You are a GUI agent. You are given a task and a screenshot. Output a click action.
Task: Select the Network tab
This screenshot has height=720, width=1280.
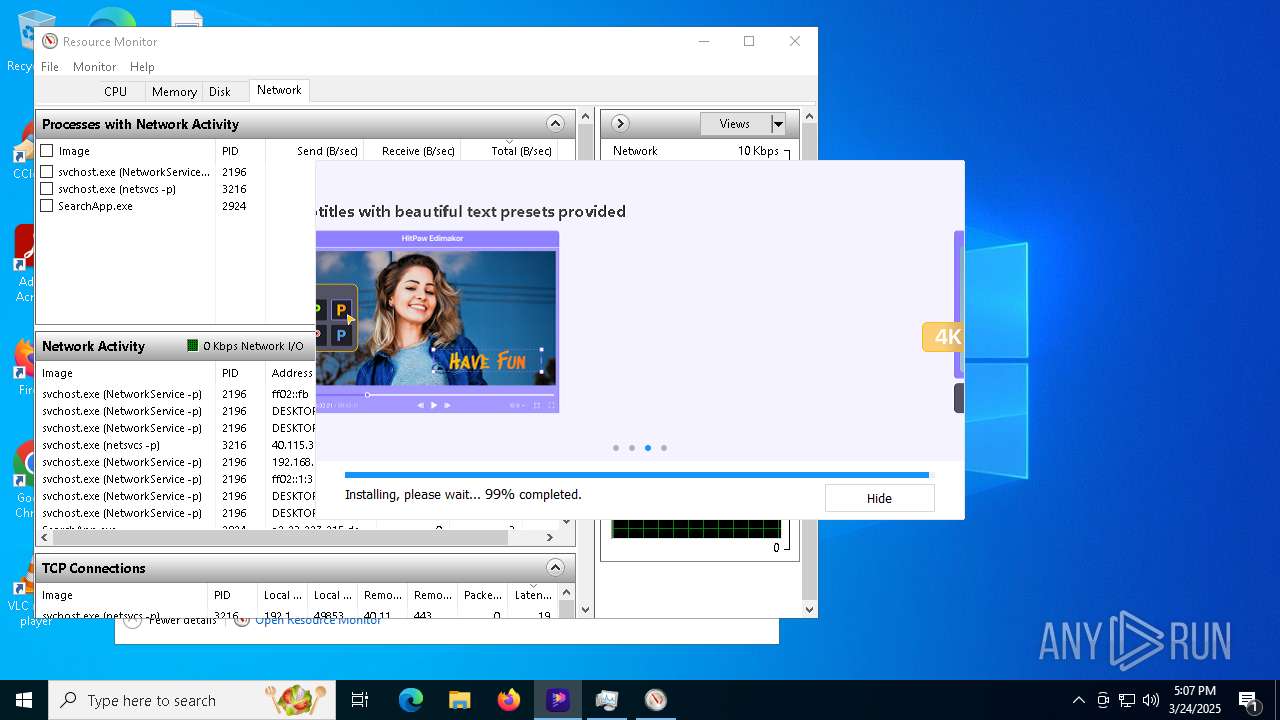[x=279, y=90]
